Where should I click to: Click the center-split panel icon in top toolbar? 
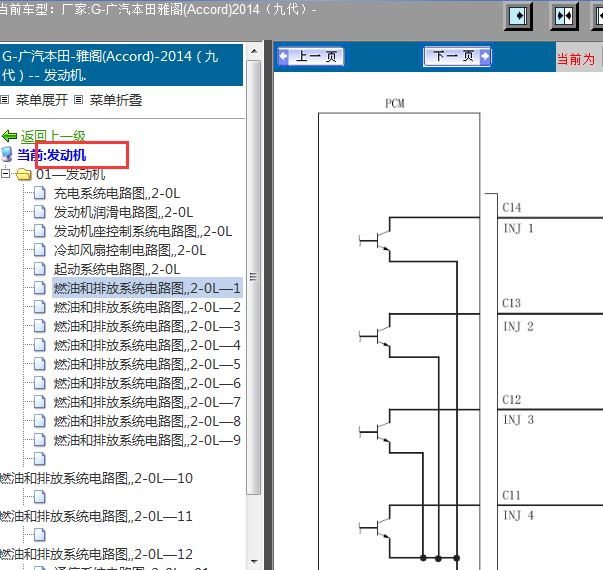click(x=564, y=16)
